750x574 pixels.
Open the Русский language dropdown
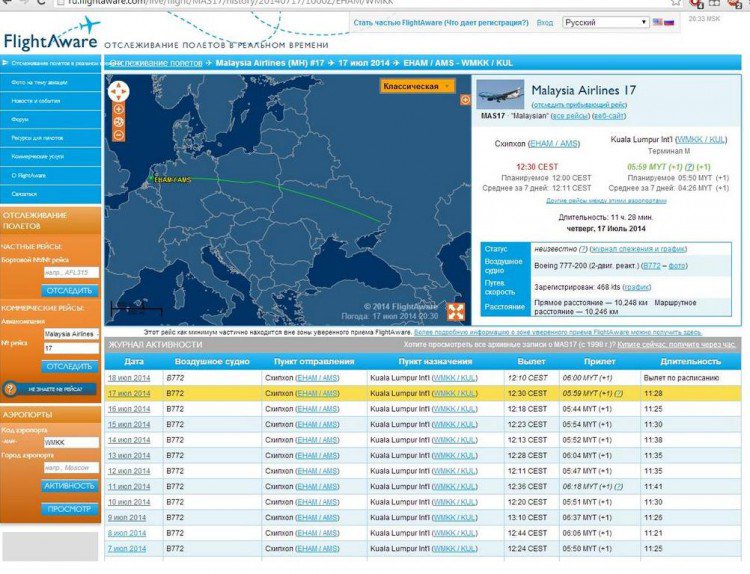coord(604,21)
